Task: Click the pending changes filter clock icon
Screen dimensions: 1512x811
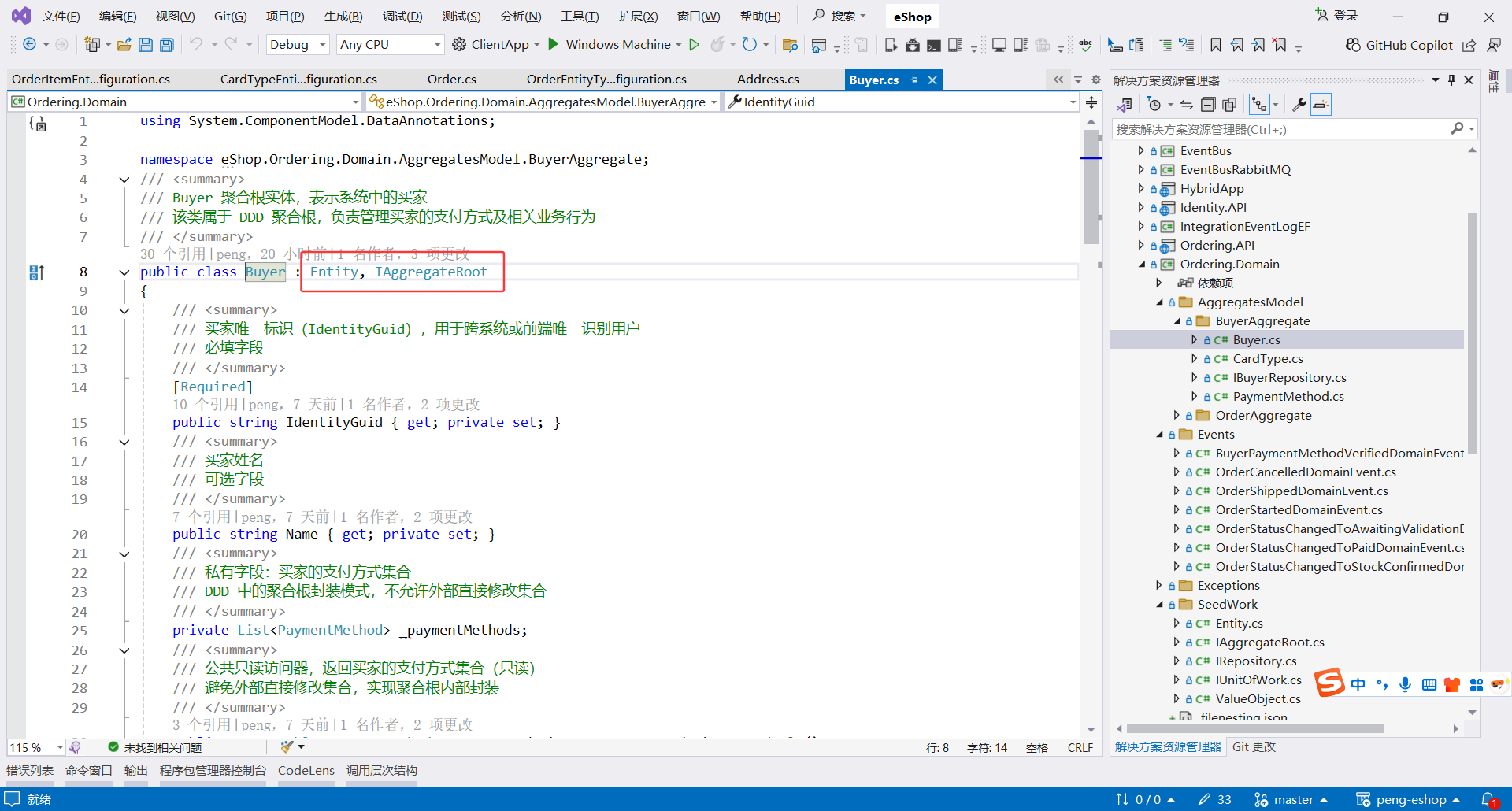Action: pos(1154,104)
